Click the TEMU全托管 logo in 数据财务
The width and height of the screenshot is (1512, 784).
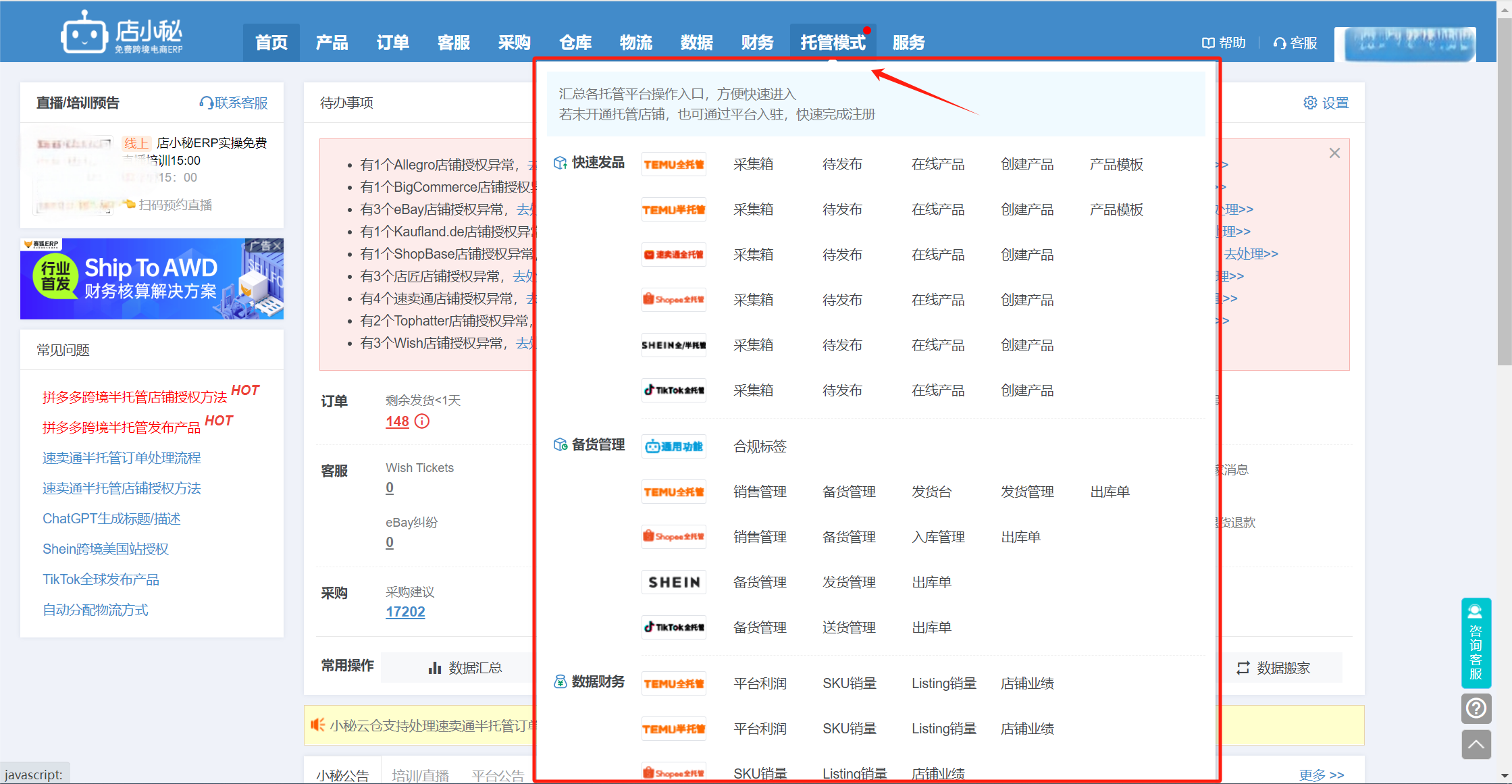click(x=674, y=683)
